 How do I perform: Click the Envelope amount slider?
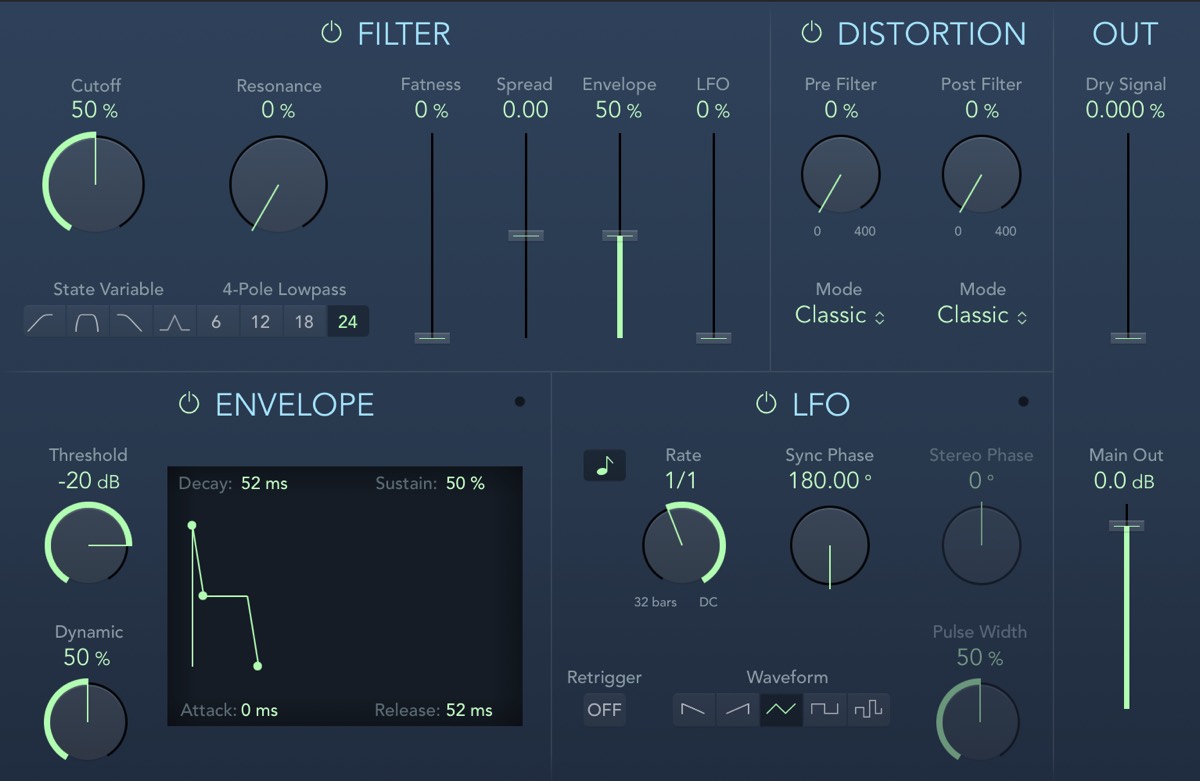(619, 235)
